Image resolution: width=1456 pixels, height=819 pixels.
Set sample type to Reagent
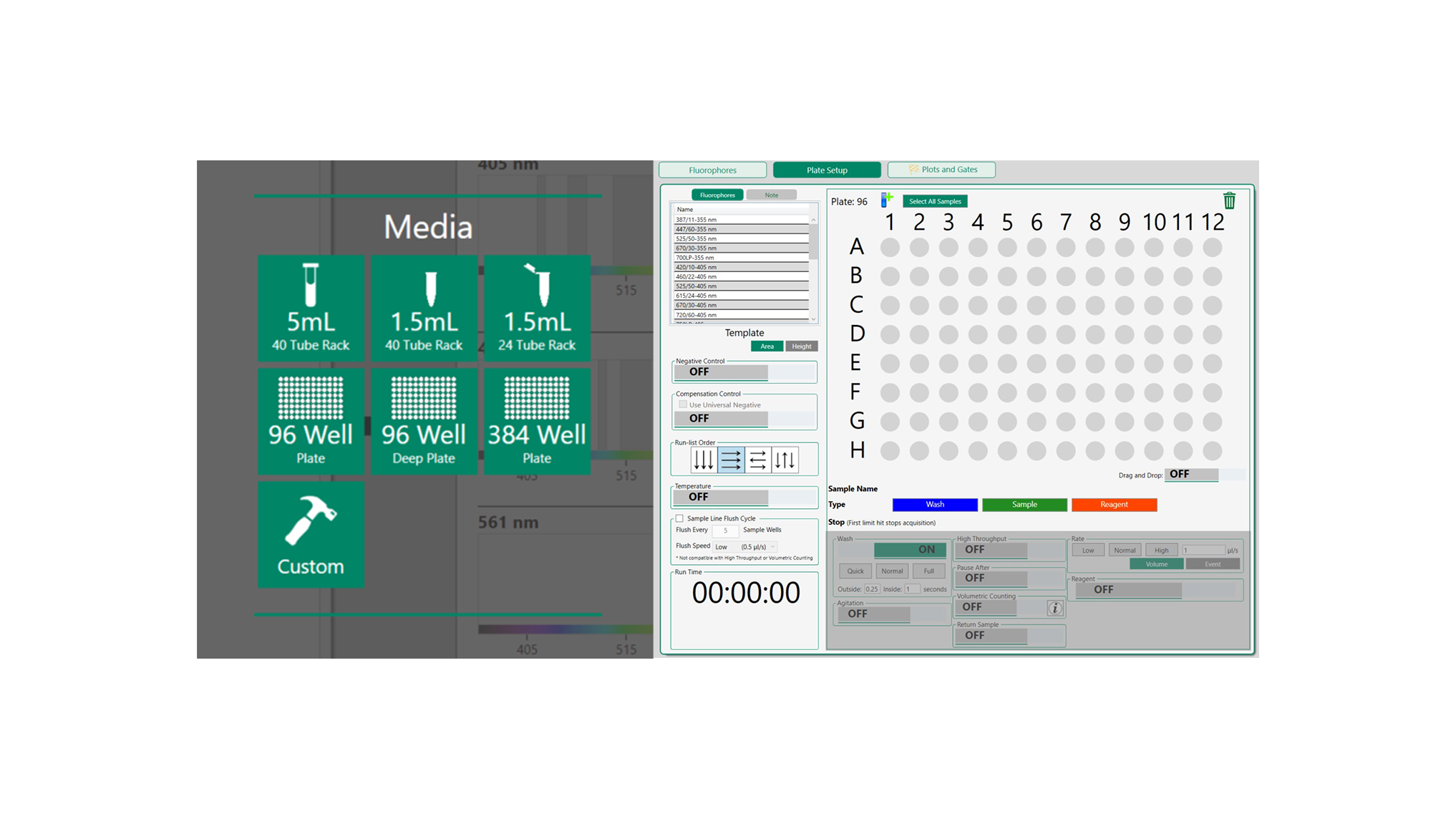click(1114, 504)
